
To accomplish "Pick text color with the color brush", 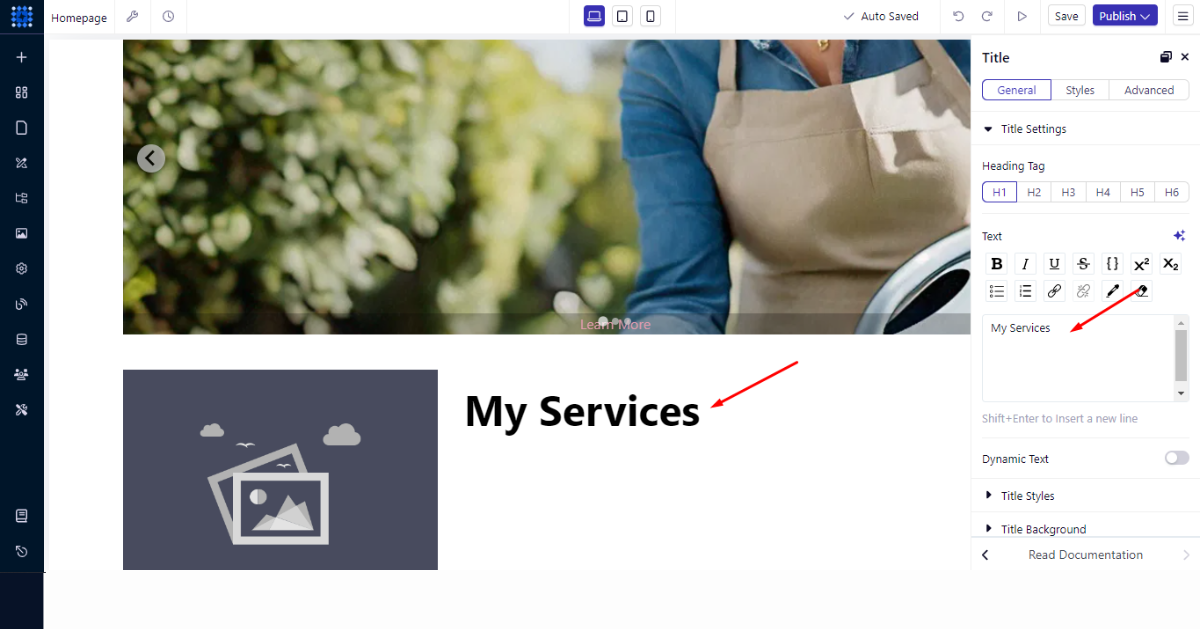I will coord(1112,291).
